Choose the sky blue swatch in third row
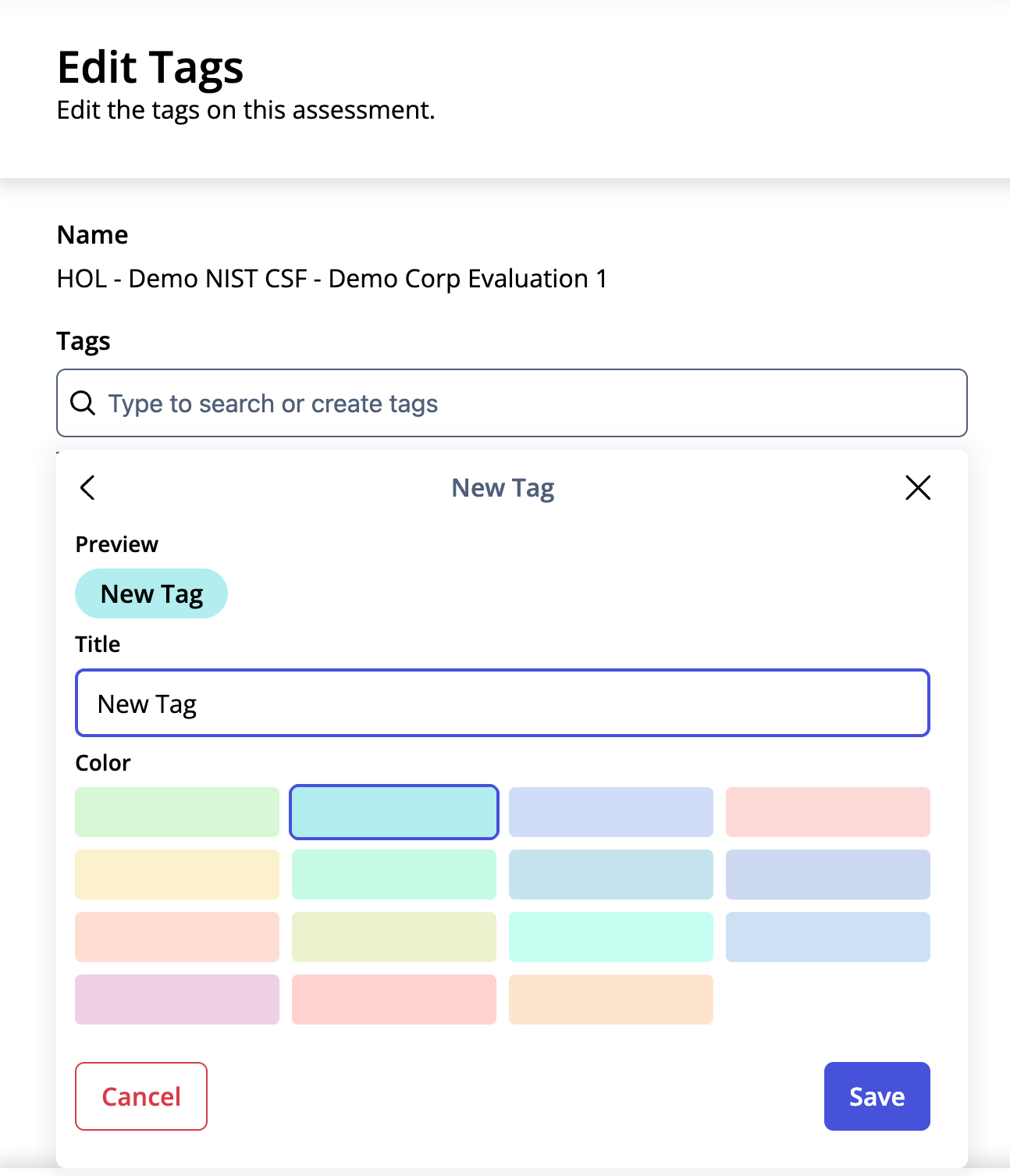This screenshot has width=1010, height=1176. click(x=828, y=937)
